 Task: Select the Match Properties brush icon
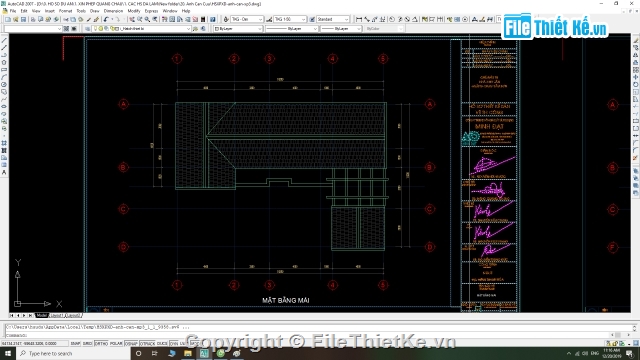[97, 19]
